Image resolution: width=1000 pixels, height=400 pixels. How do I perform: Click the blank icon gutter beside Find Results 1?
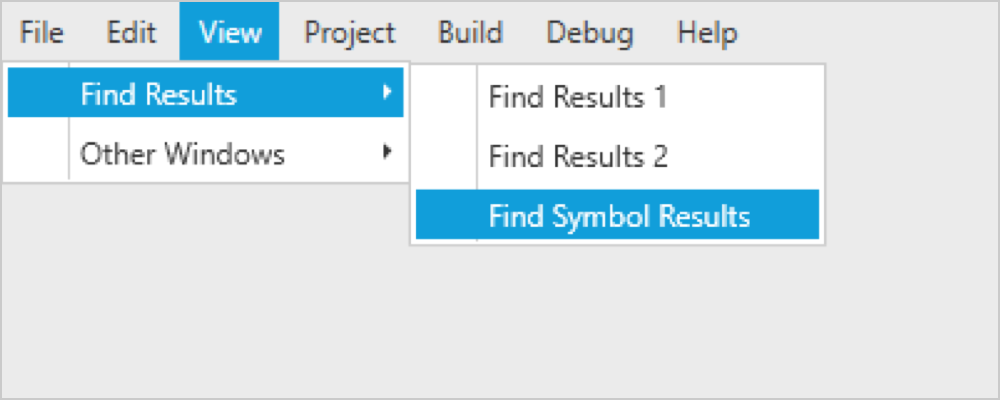447,97
